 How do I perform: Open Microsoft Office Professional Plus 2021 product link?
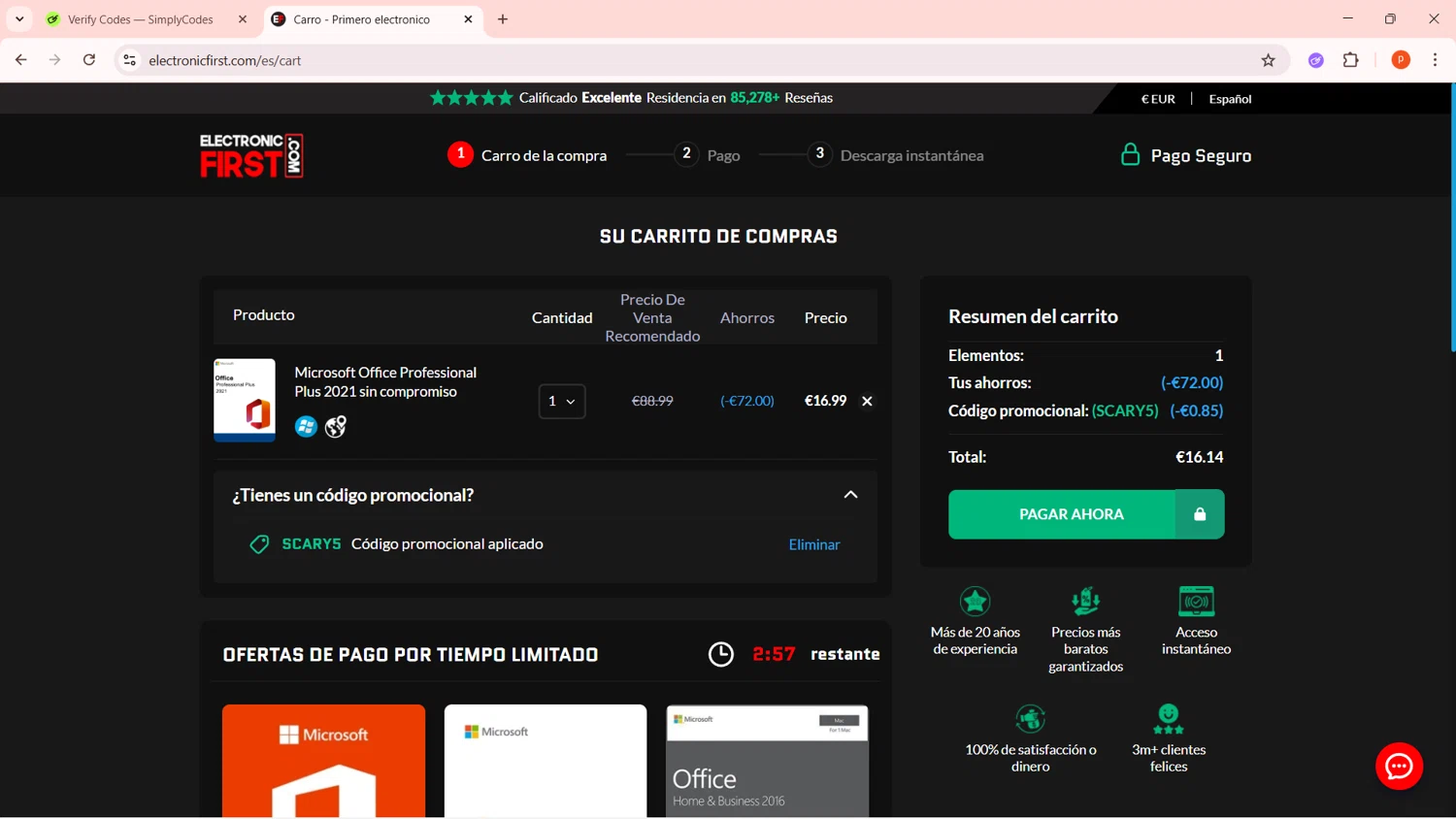coord(385,382)
